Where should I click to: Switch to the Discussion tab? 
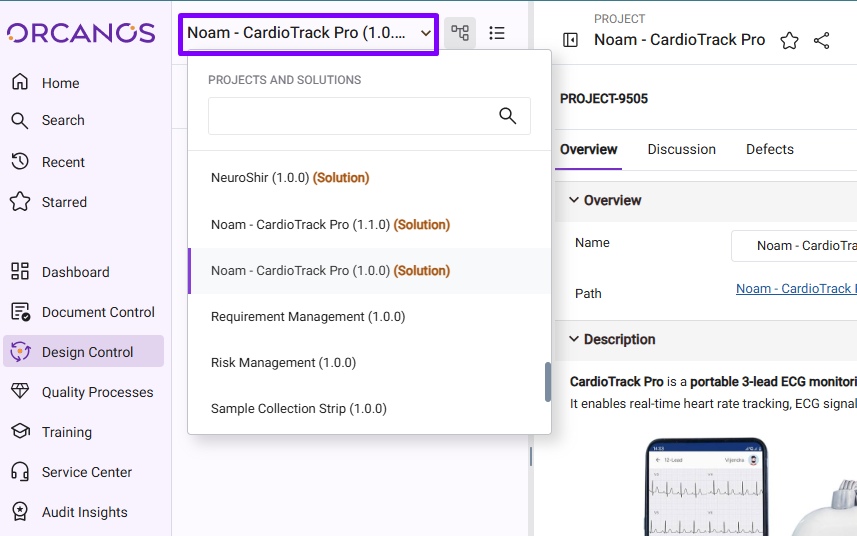click(681, 149)
